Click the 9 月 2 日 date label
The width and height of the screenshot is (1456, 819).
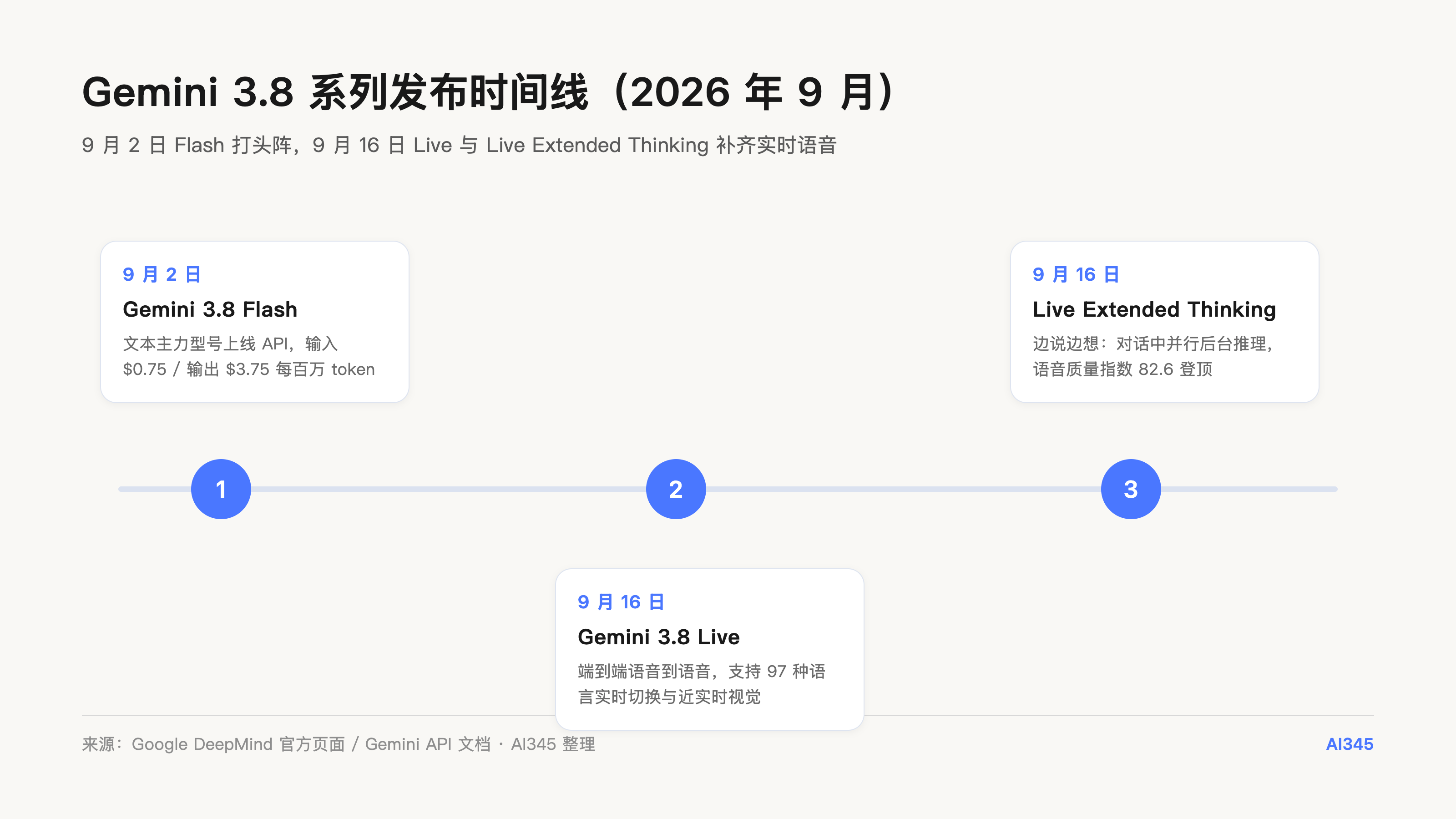[162, 274]
